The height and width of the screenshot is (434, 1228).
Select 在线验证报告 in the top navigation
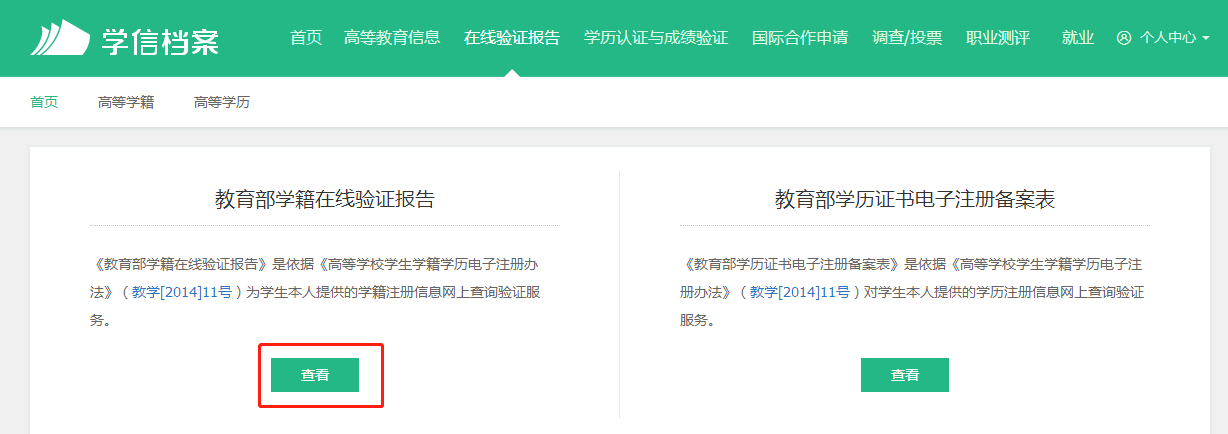(x=512, y=38)
